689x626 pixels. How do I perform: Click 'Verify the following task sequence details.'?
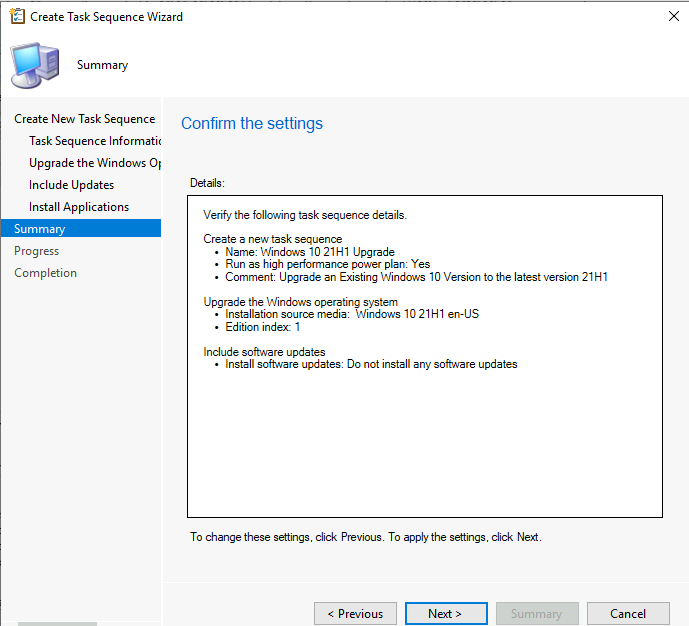pyautogui.click(x=305, y=215)
